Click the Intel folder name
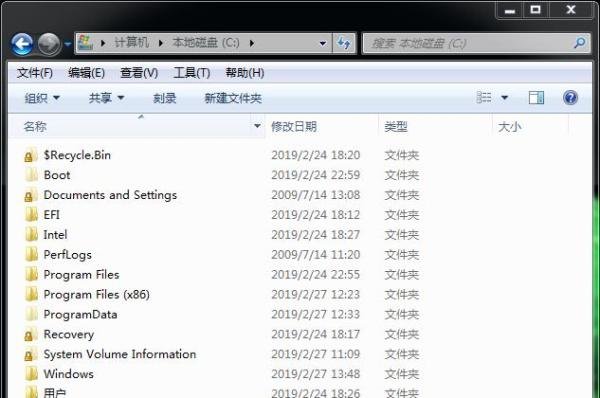 pos(55,235)
